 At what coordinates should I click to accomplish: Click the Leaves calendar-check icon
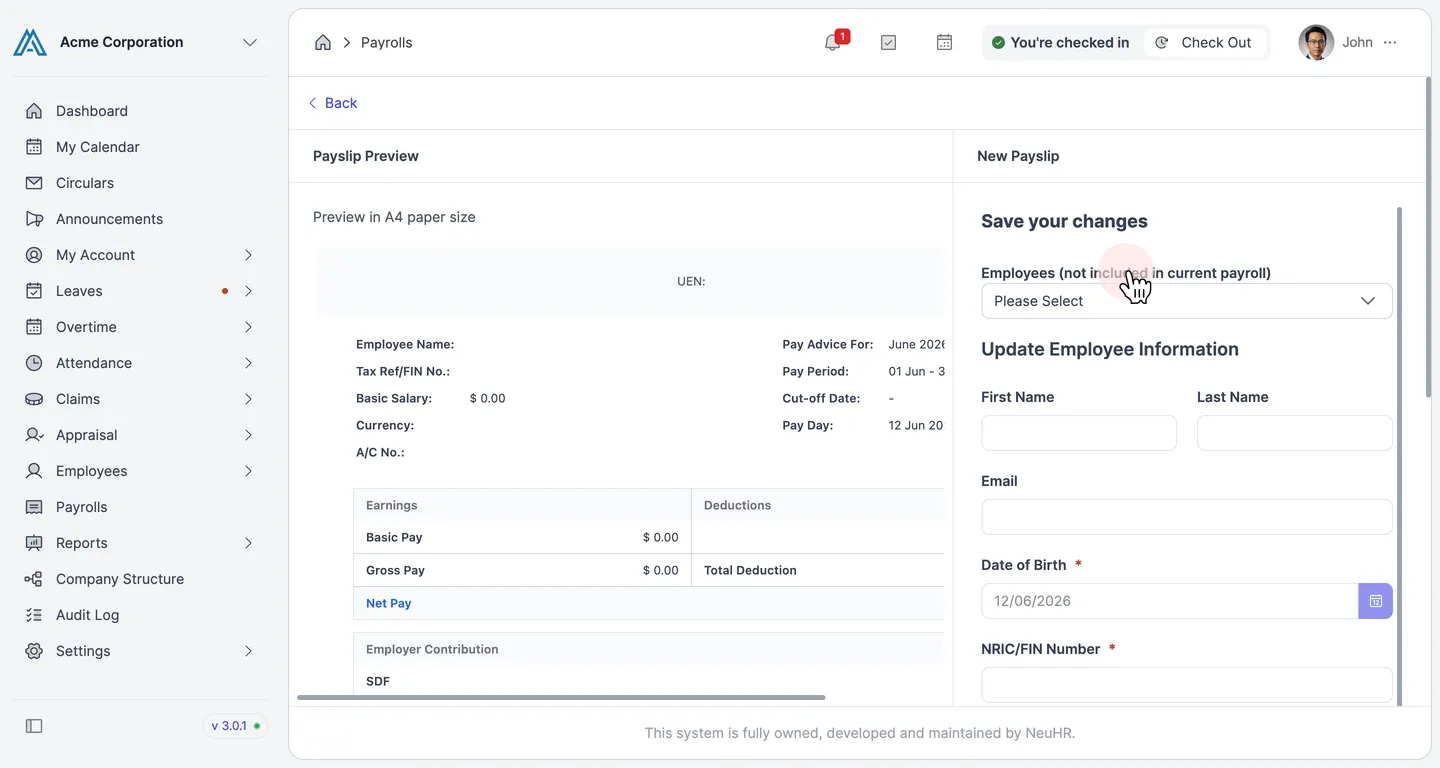click(34, 291)
